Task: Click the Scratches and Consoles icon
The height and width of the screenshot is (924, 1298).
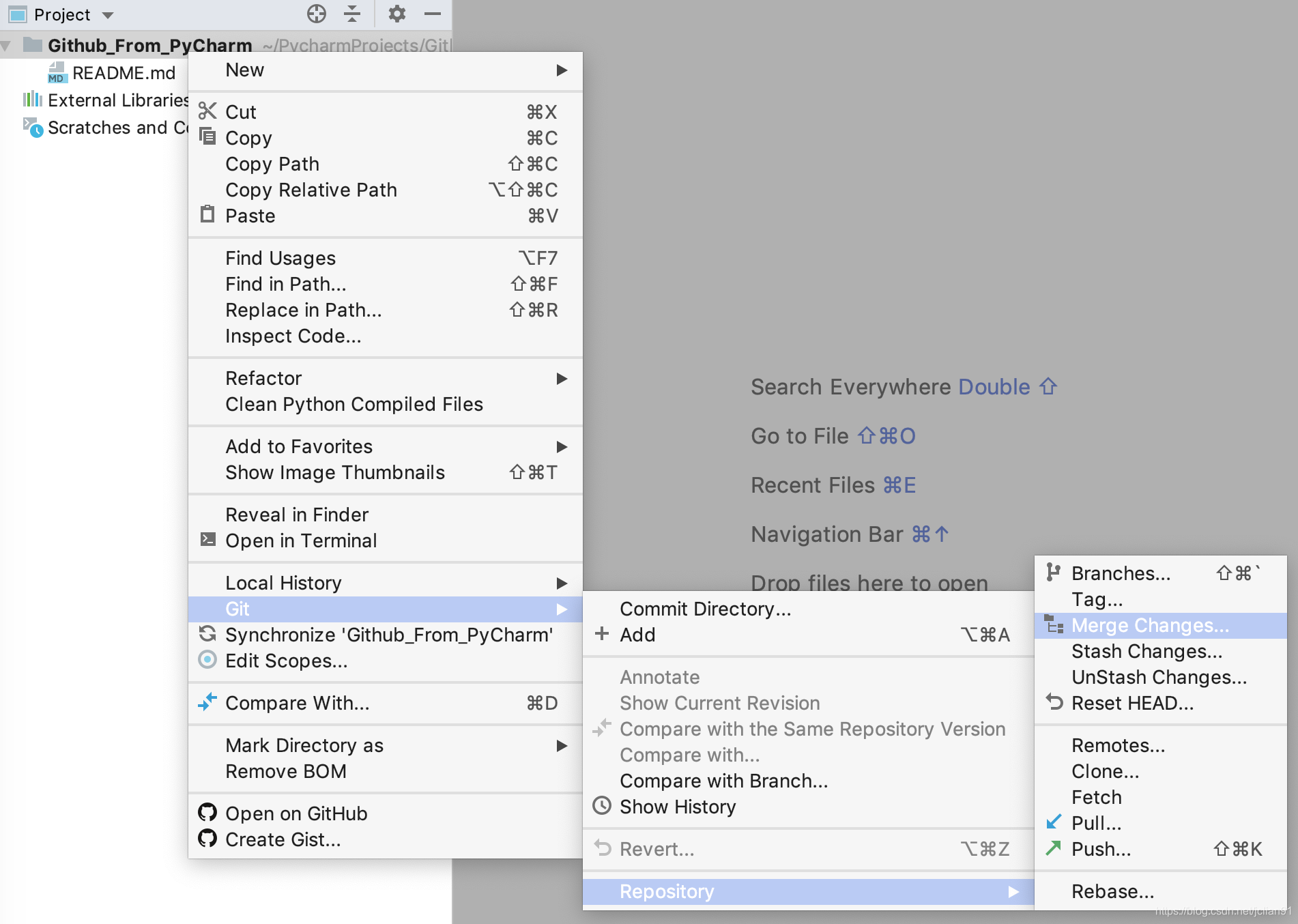Action: click(33, 127)
